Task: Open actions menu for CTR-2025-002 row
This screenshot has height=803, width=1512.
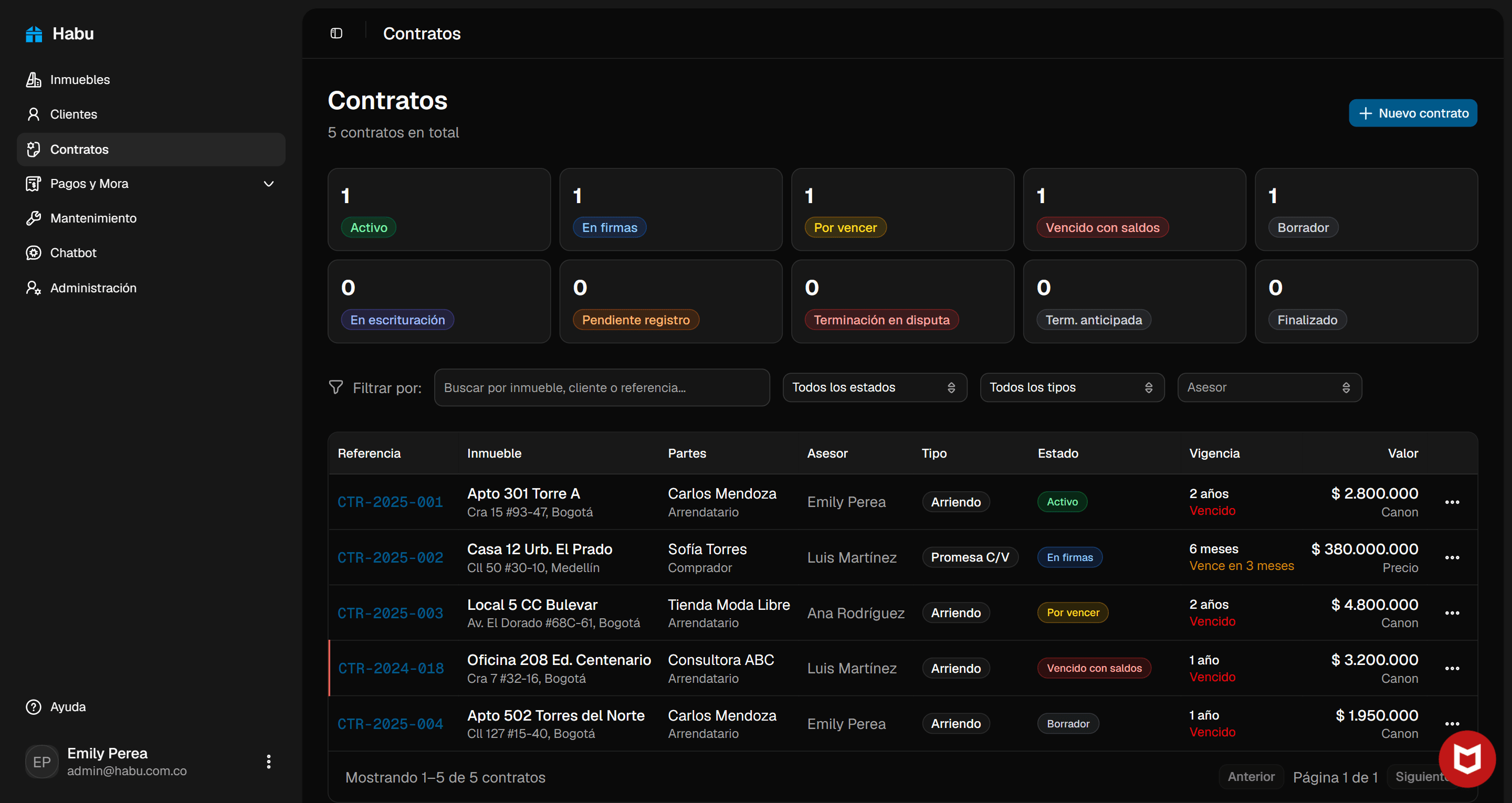Action: [1452, 557]
